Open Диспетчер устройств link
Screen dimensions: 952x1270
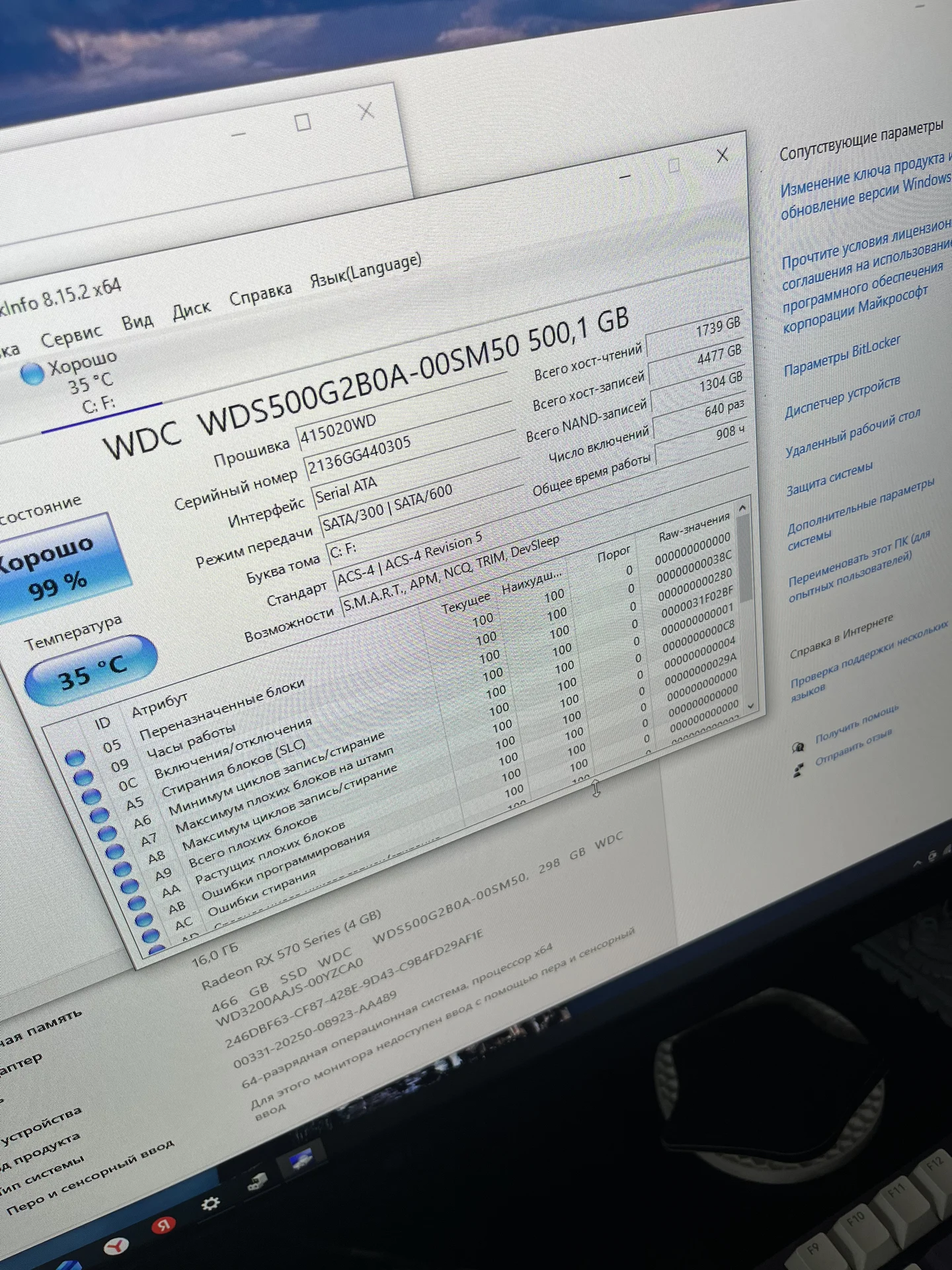[x=842, y=397]
